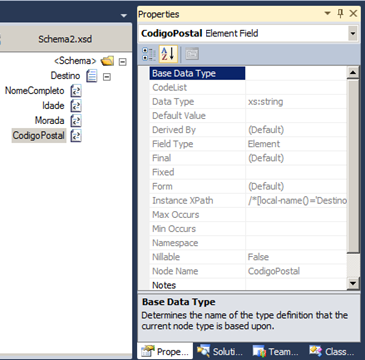Collapse the Schema root node
The image size is (365, 360).
click(123, 62)
